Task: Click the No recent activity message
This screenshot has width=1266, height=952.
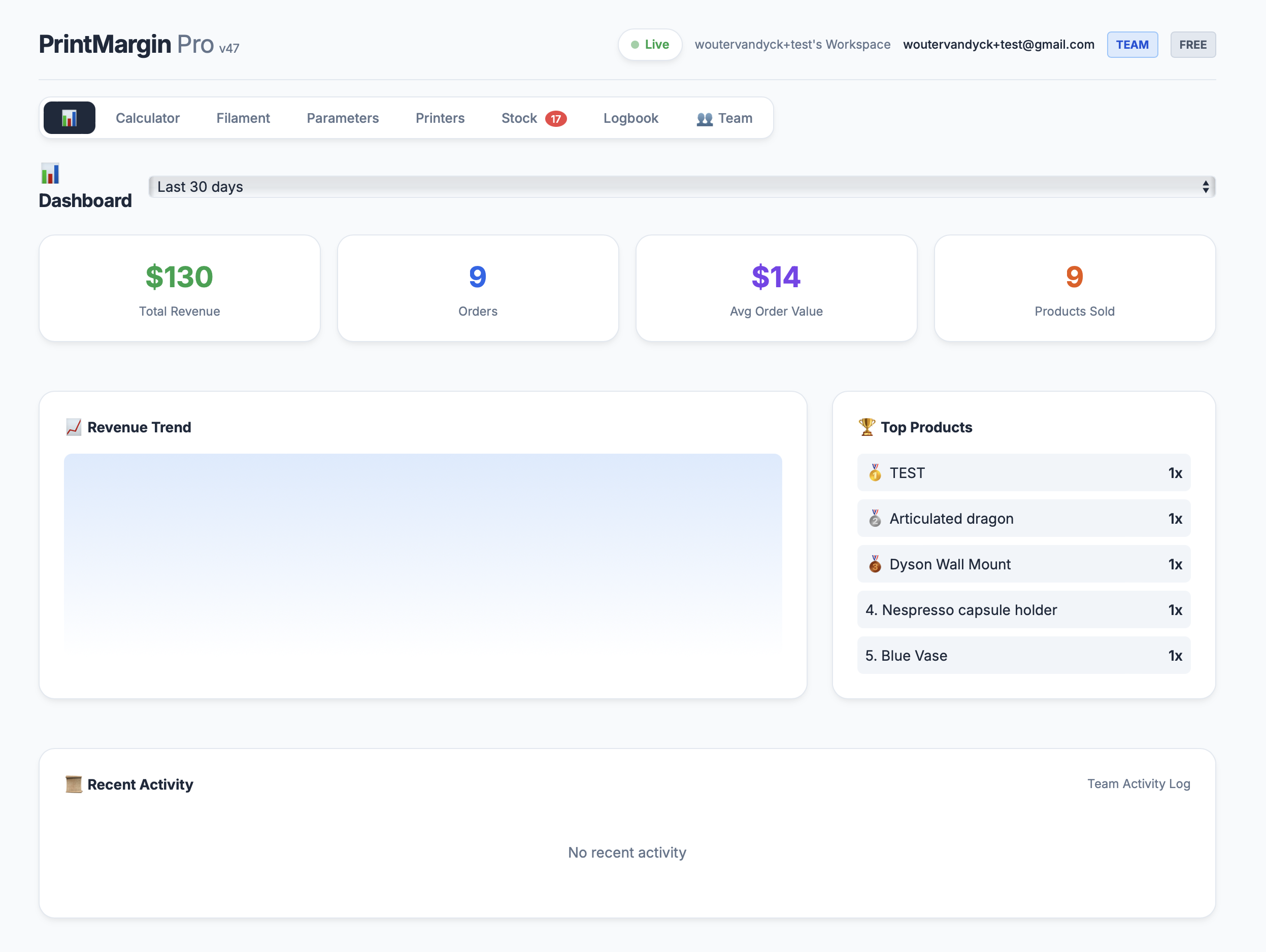Action: [x=627, y=853]
